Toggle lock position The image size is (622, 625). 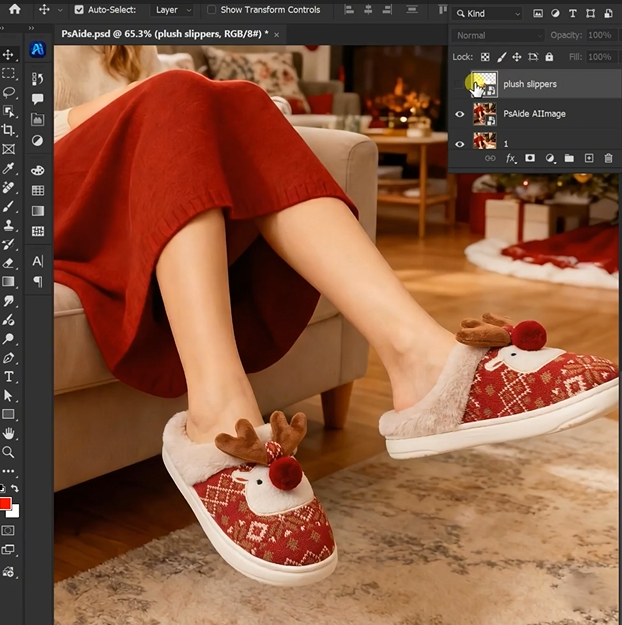(x=517, y=57)
